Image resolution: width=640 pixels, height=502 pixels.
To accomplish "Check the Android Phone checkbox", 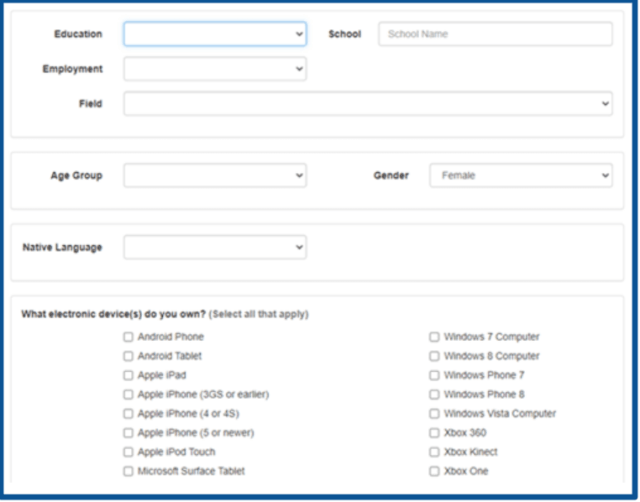I will click(x=128, y=337).
